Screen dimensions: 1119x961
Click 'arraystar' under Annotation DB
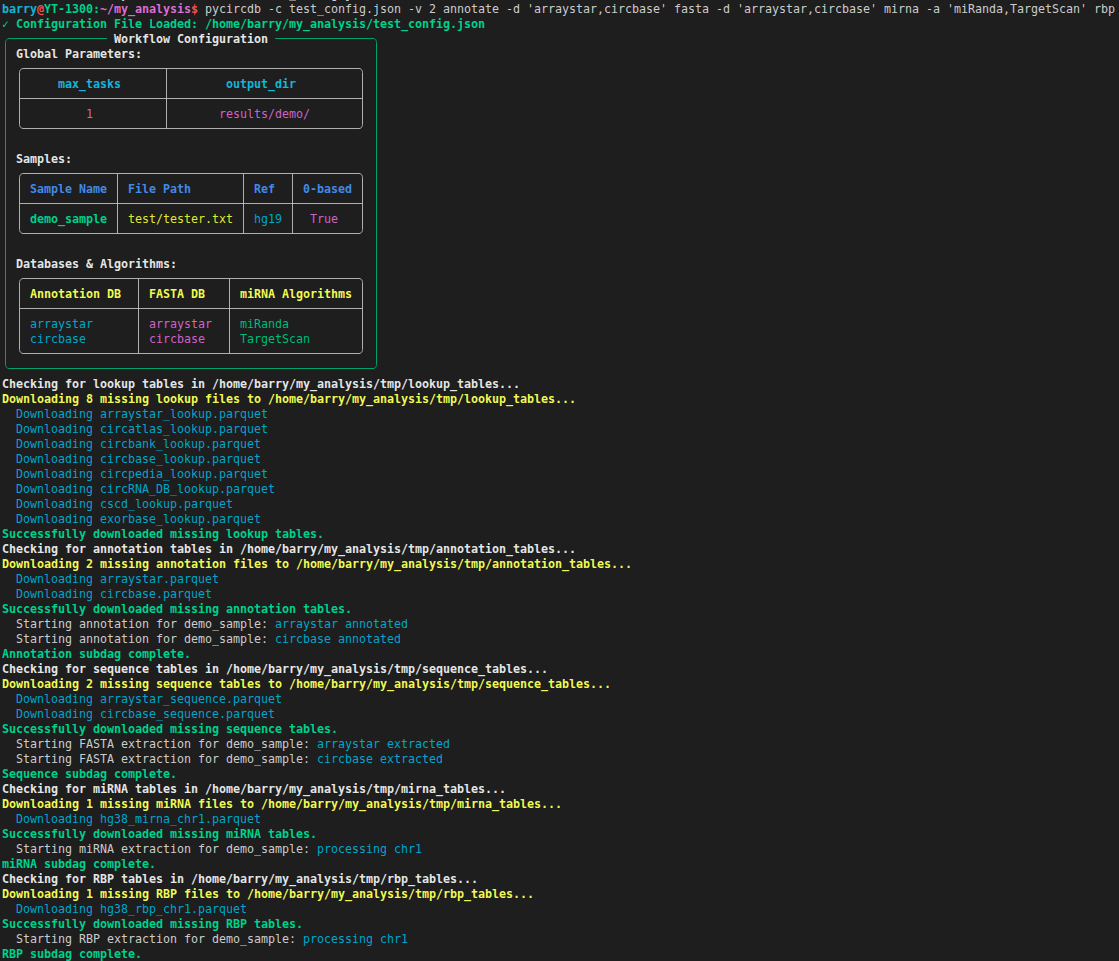tap(61, 324)
